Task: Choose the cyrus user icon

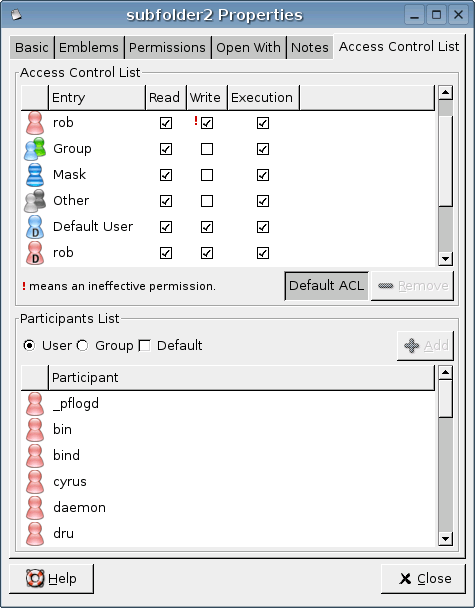Action: (35, 482)
